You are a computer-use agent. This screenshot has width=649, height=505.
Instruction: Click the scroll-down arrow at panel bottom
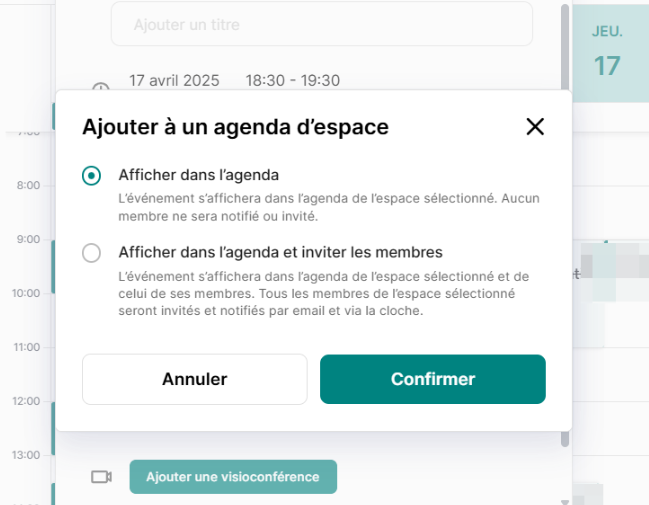coord(565,502)
